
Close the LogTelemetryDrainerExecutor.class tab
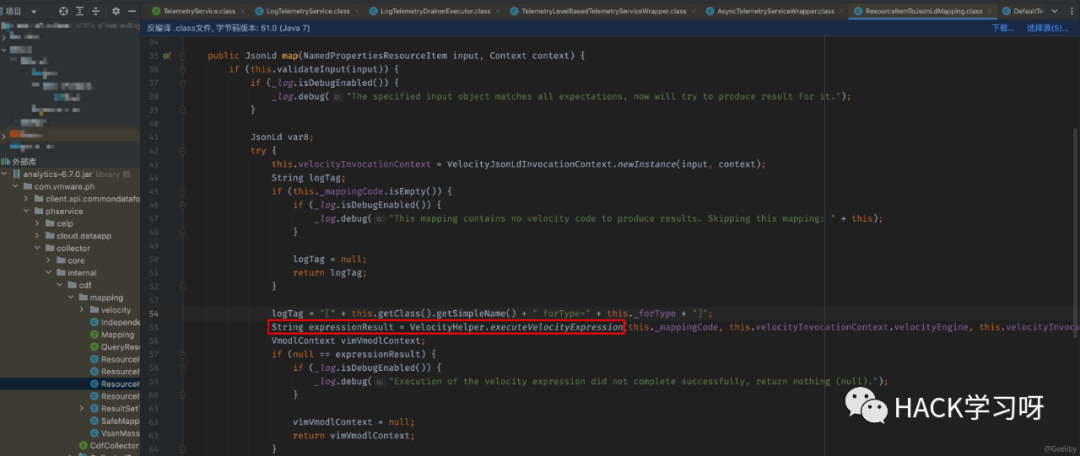tap(497, 11)
